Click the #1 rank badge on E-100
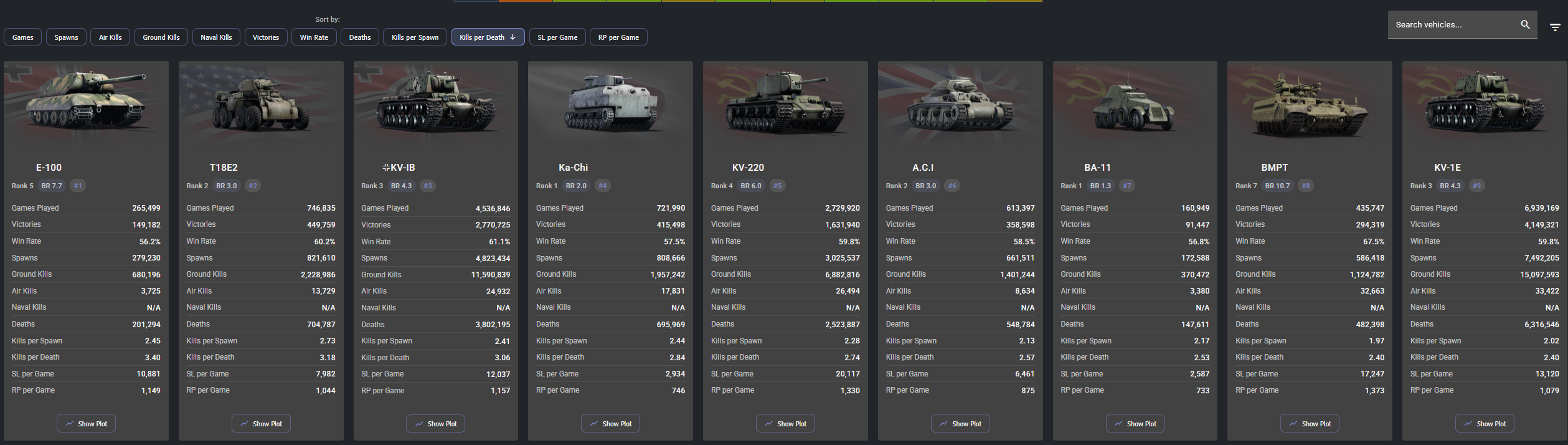The width and height of the screenshot is (1568, 445). click(78, 186)
